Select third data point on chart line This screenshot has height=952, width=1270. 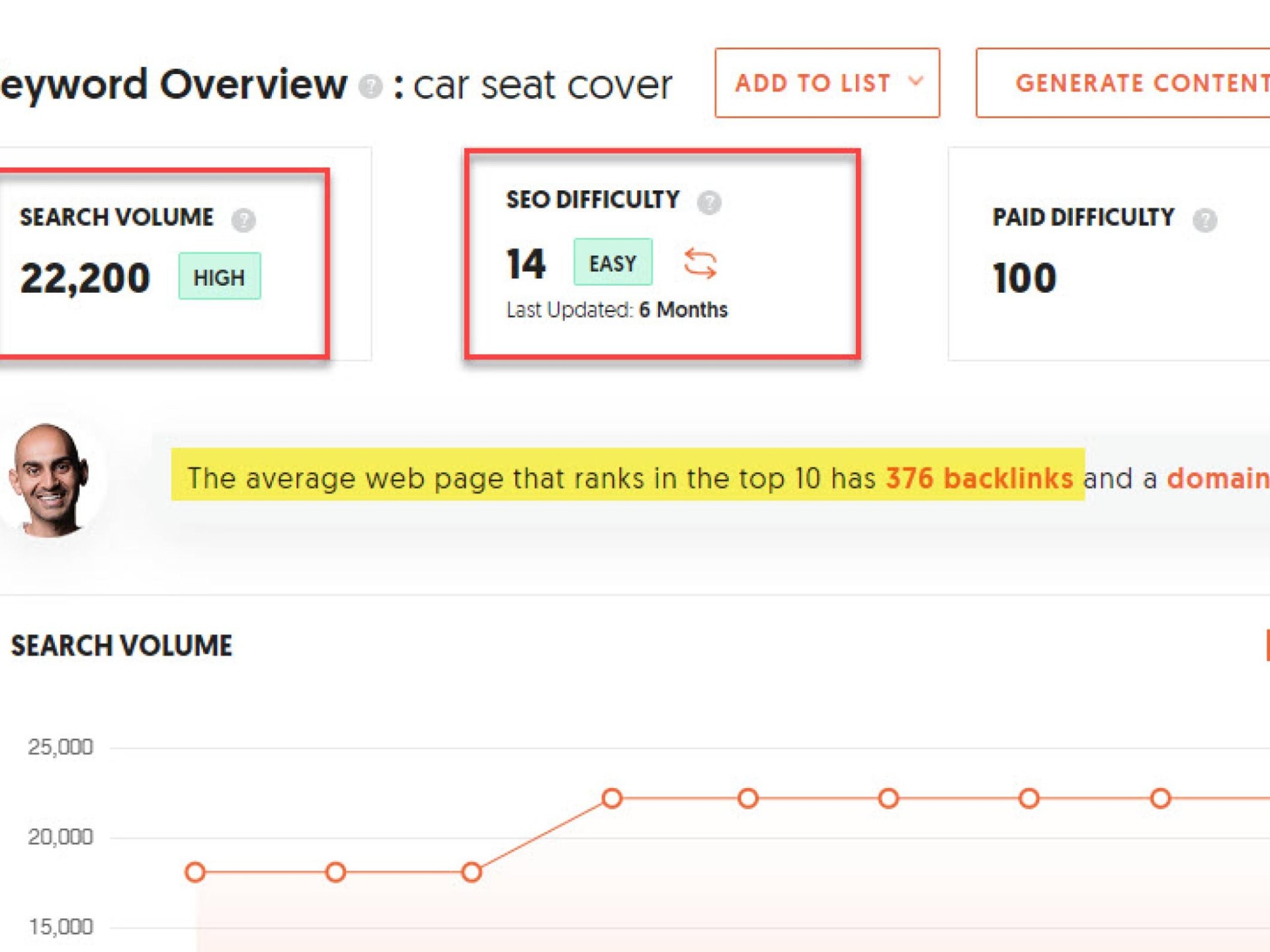472,872
